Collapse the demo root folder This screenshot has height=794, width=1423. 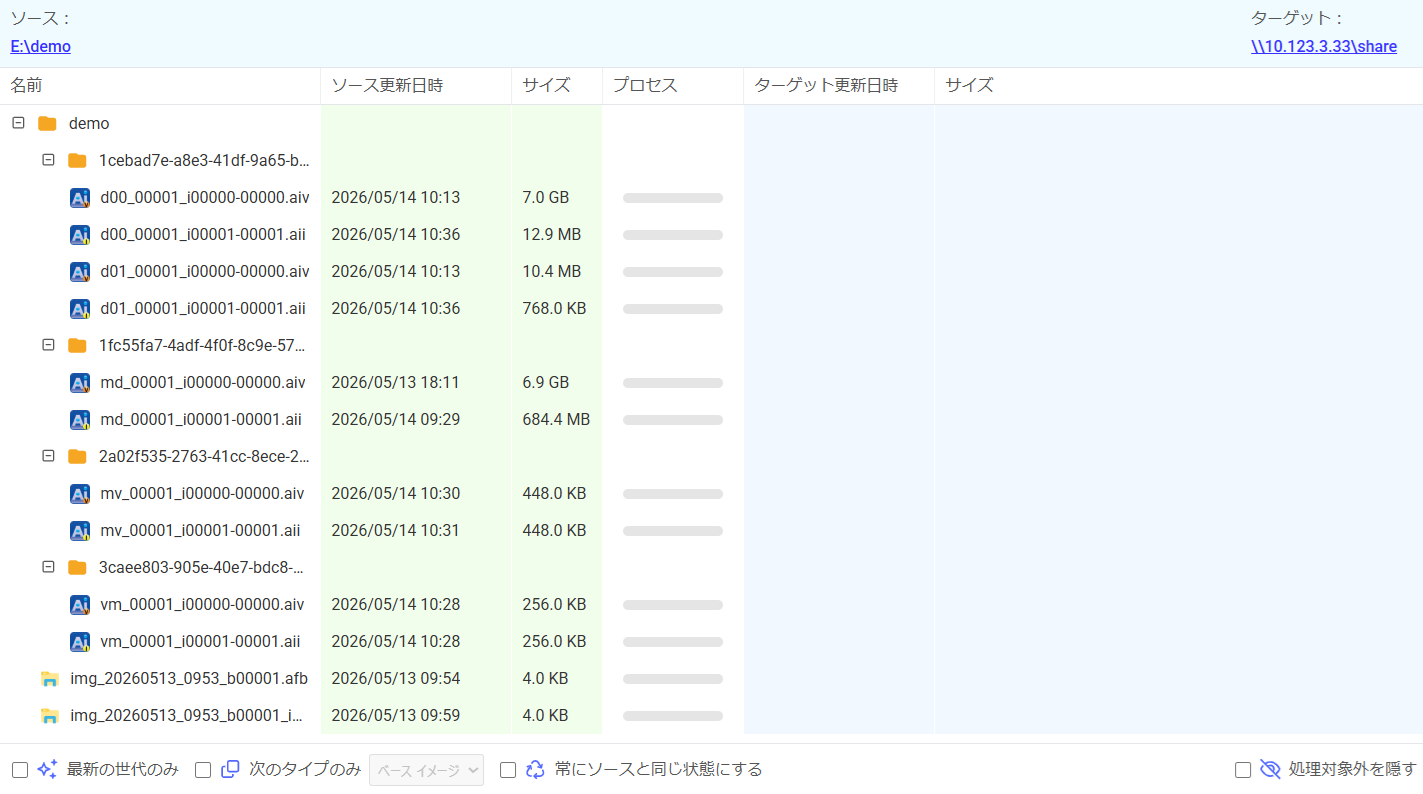18,123
